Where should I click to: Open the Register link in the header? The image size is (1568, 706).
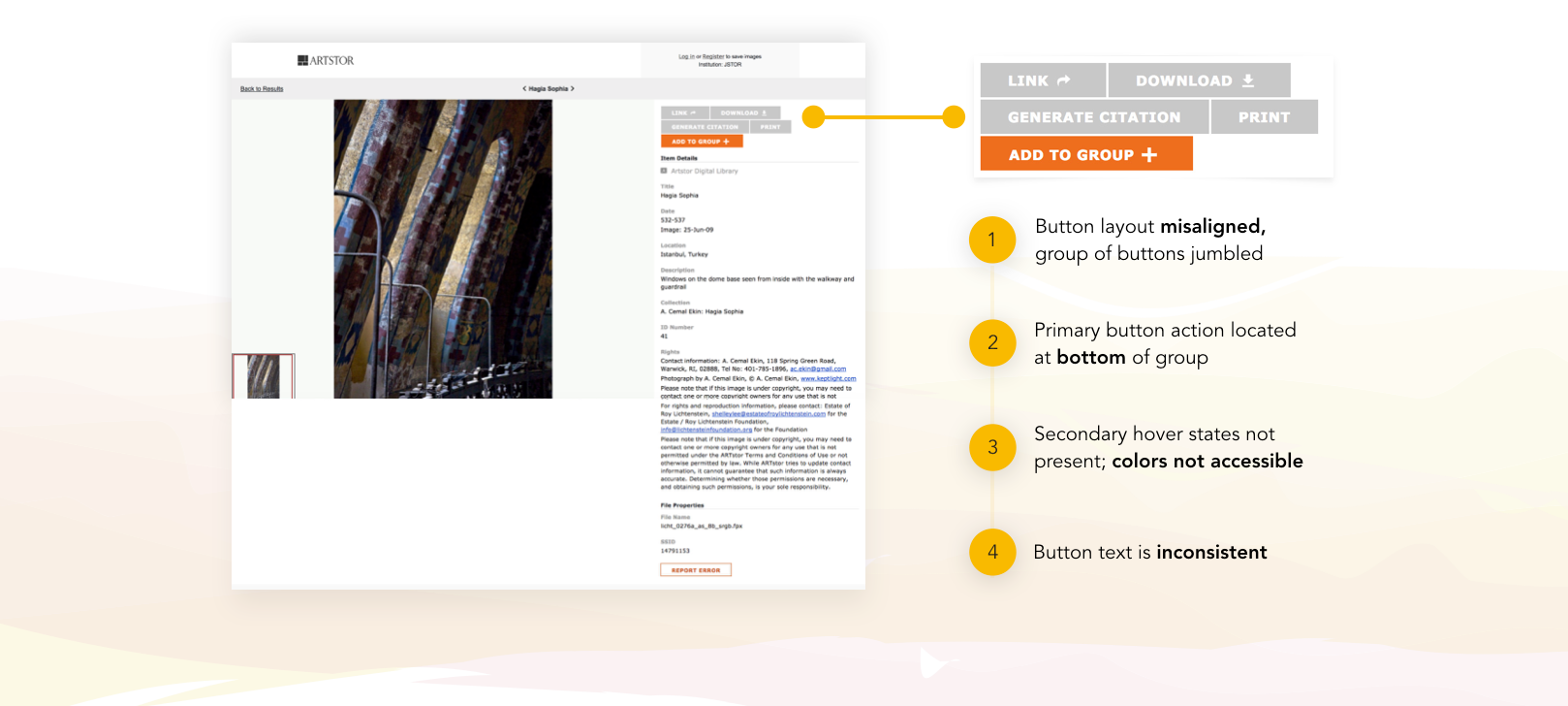[x=713, y=57]
